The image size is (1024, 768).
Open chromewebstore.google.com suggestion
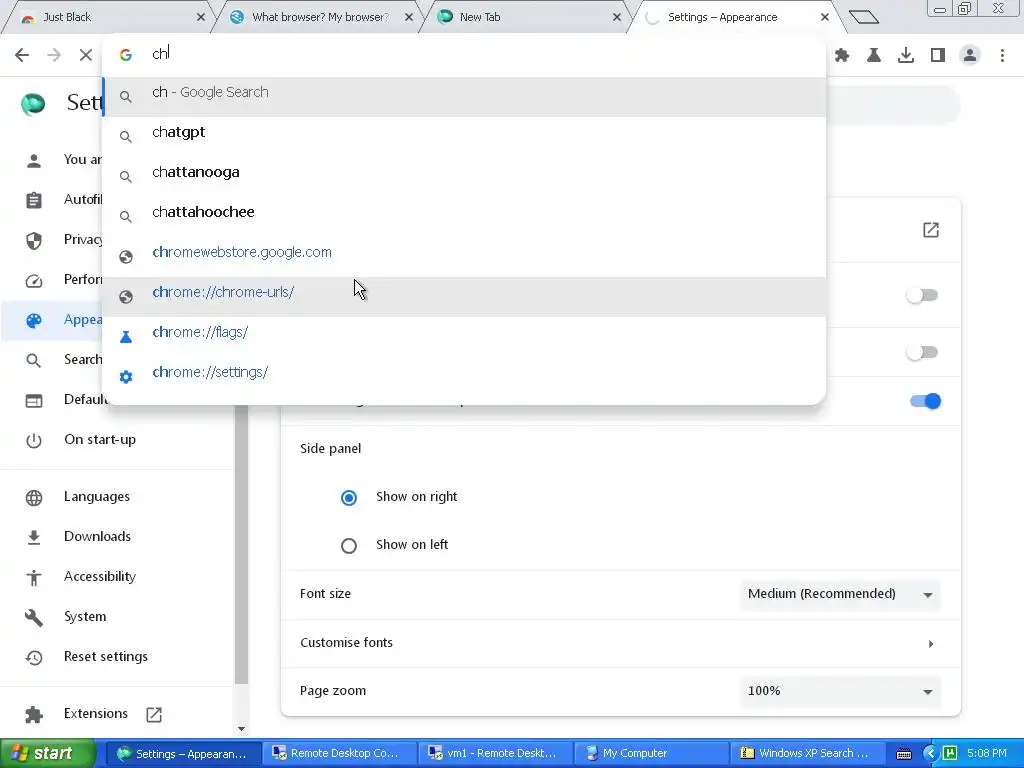pyautogui.click(x=464, y=256)
